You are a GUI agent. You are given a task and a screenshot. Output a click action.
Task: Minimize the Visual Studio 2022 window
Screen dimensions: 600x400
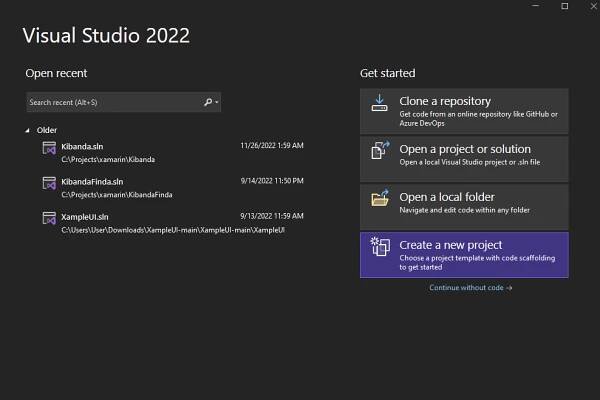coord(535,6)
